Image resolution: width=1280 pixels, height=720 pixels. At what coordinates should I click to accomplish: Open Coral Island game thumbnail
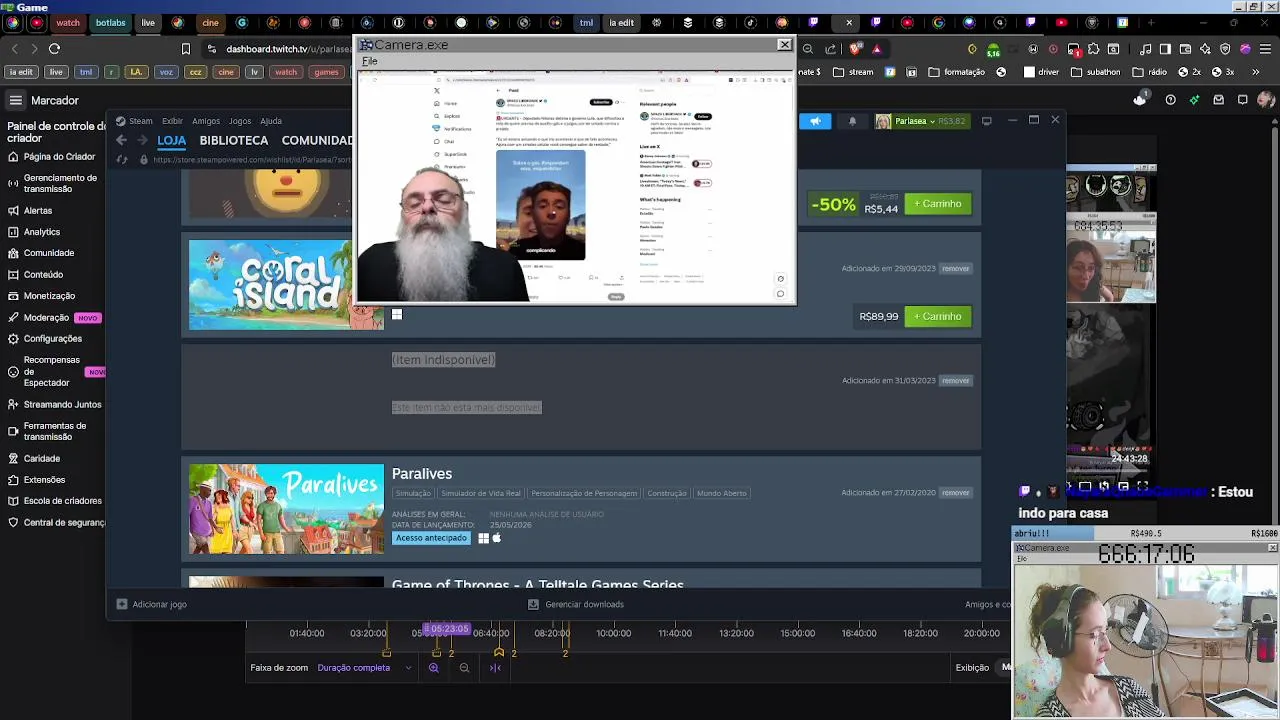pos(286,285)
